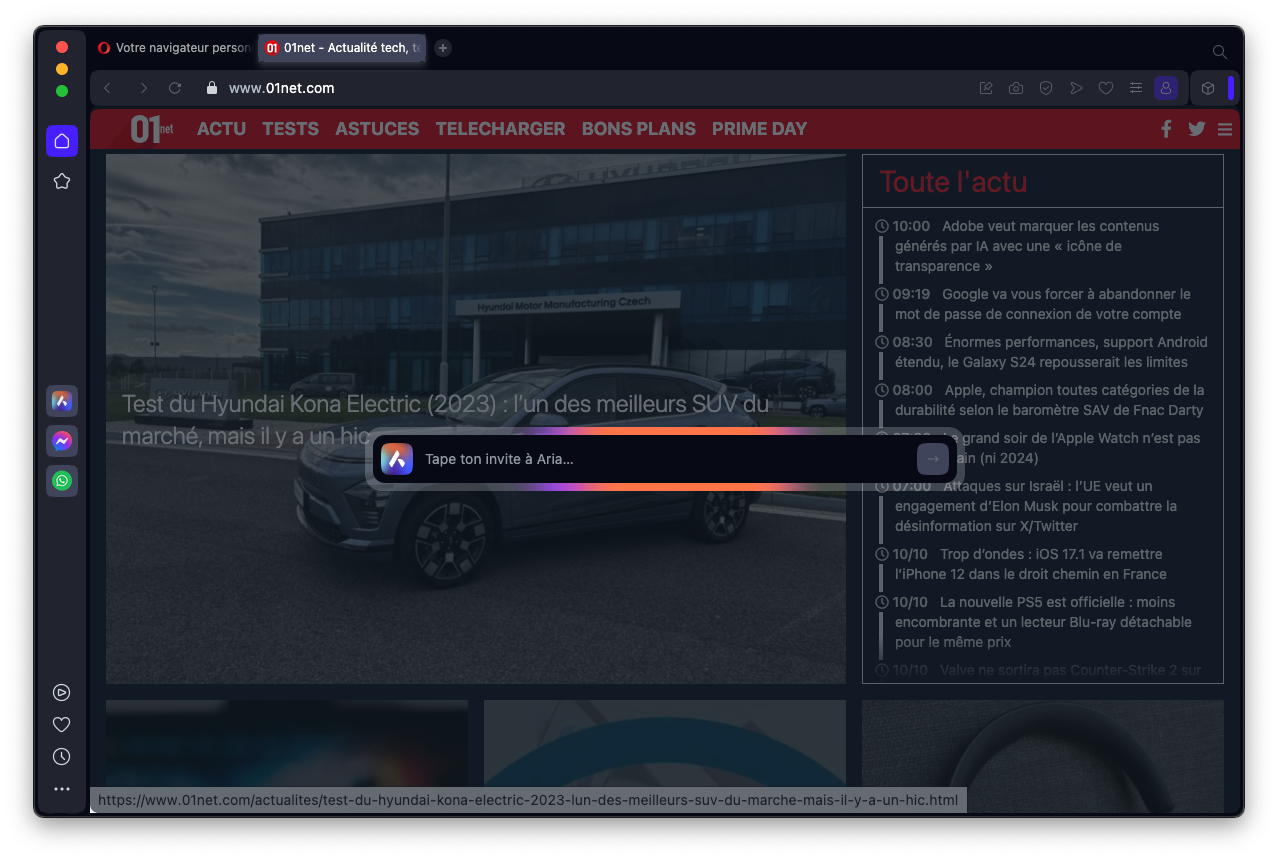Submit the Aria prompt with arrow button
This screenshot has width=1278, height=859.
coord(932,459)
